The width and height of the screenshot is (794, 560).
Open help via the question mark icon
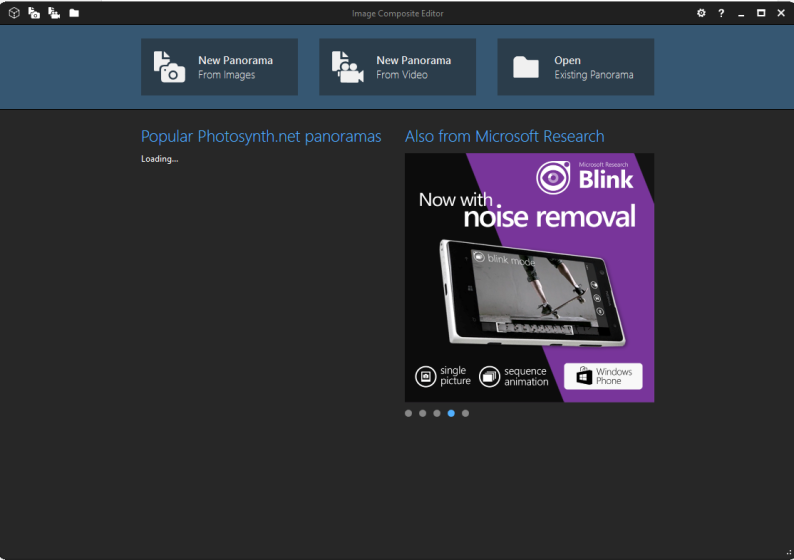(721, 13)
